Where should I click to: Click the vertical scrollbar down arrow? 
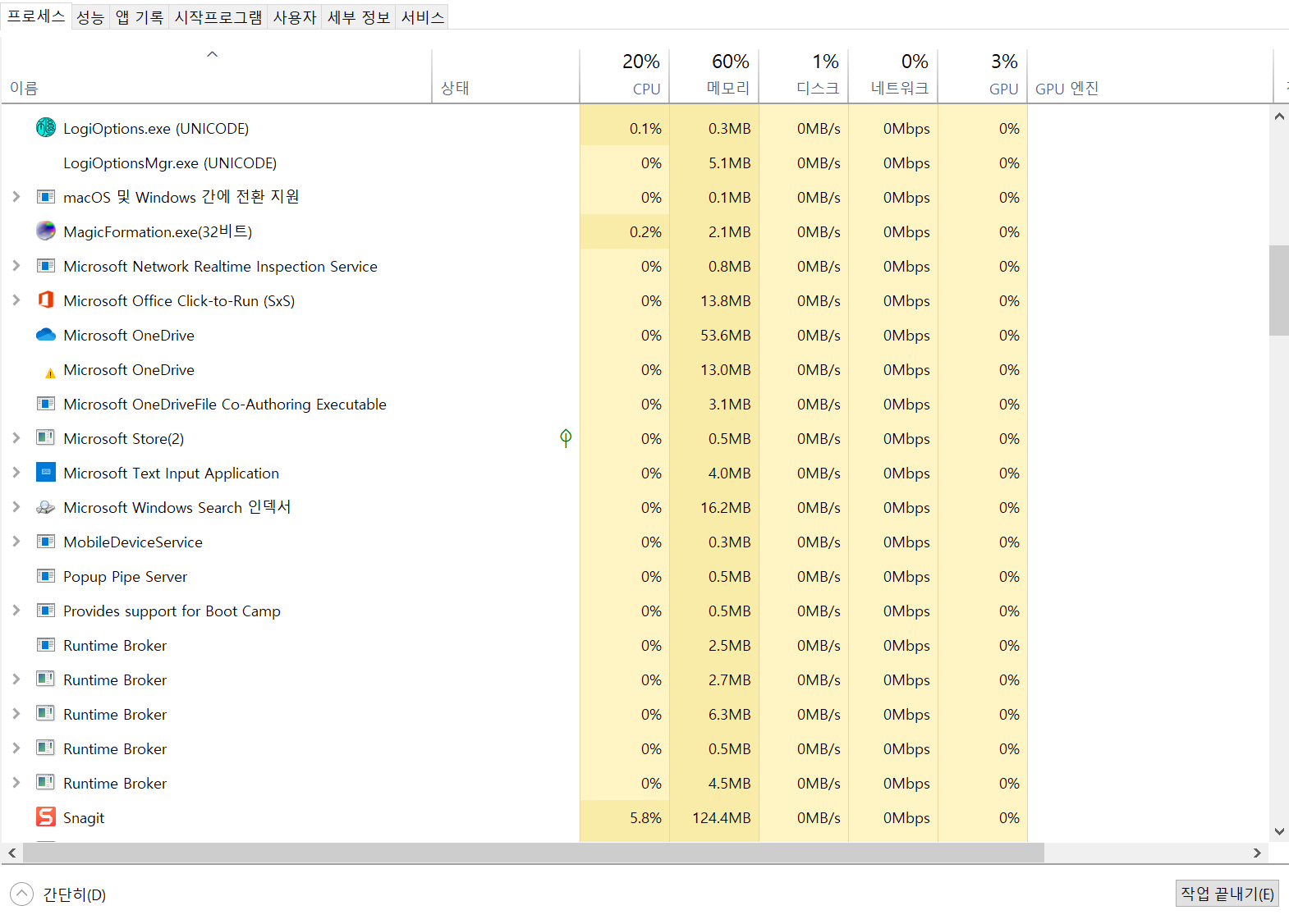[x=1279, y=831]
